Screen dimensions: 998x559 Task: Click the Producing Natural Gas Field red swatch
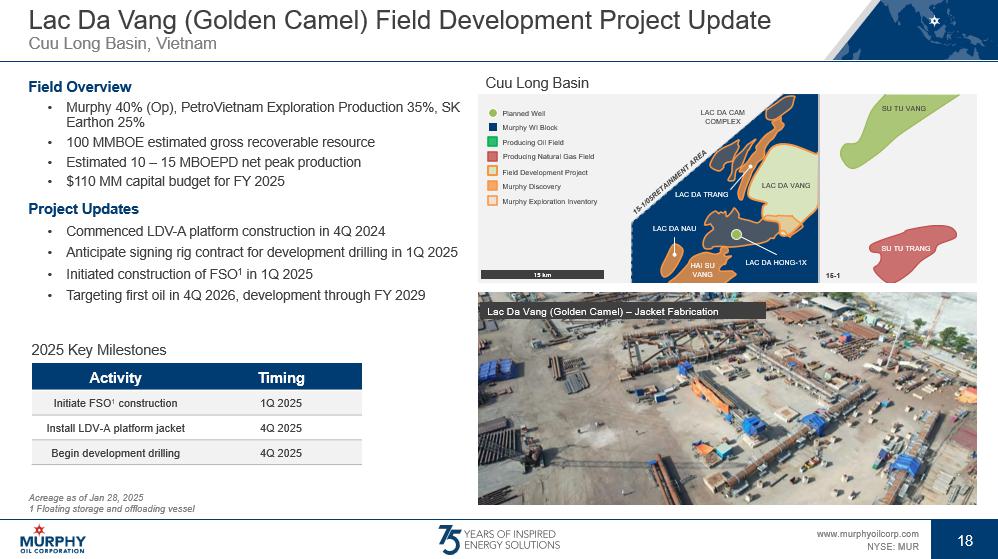(493, 156)
